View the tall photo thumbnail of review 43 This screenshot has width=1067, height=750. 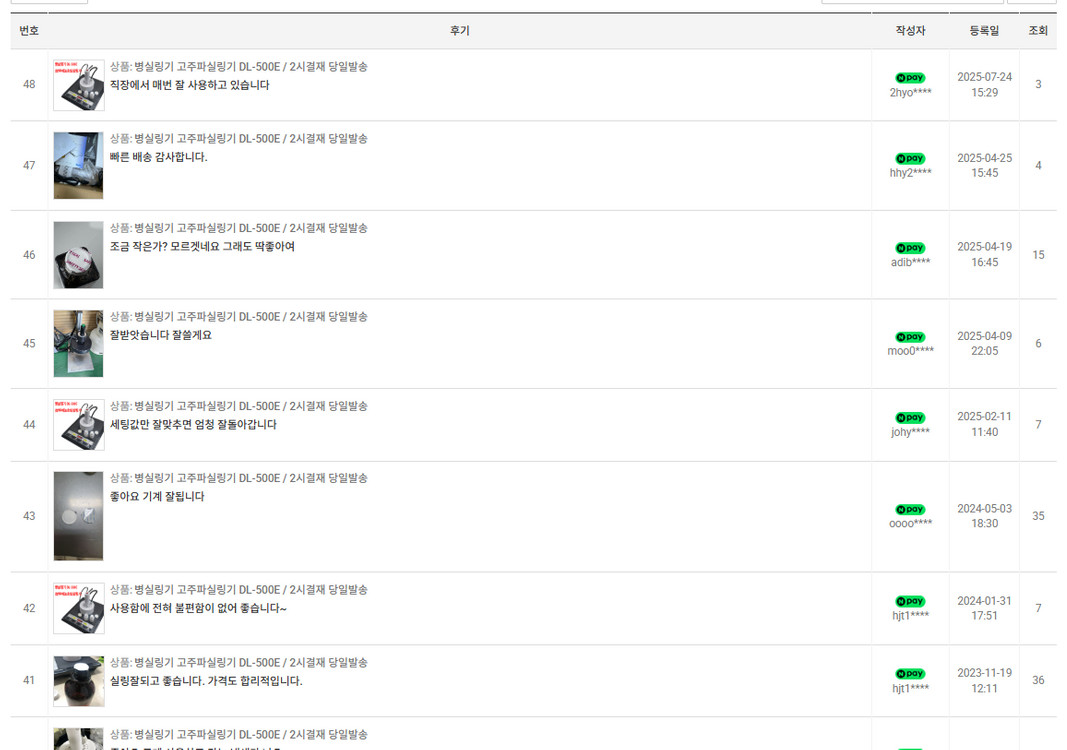tap(78, 516)
